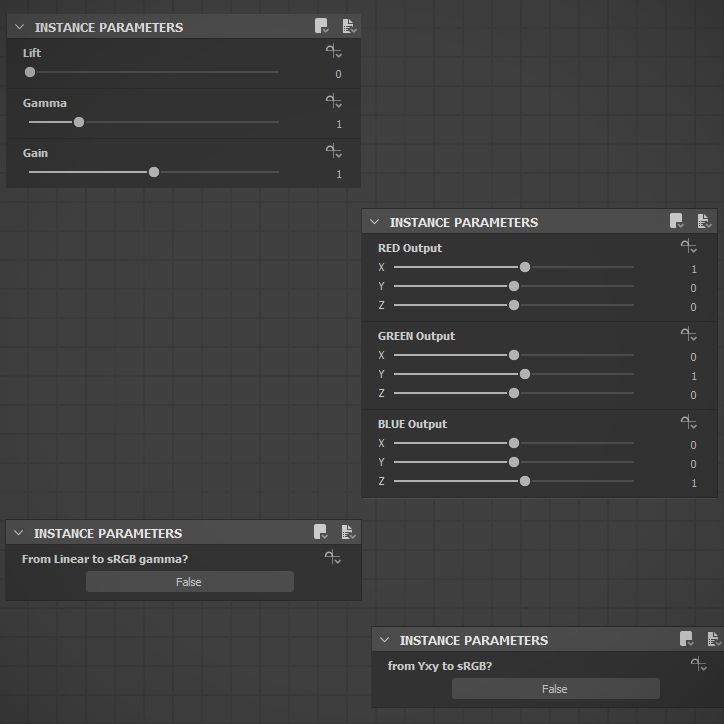
Task: Click RED Output Z slider handle
Action: pos(513,305)
